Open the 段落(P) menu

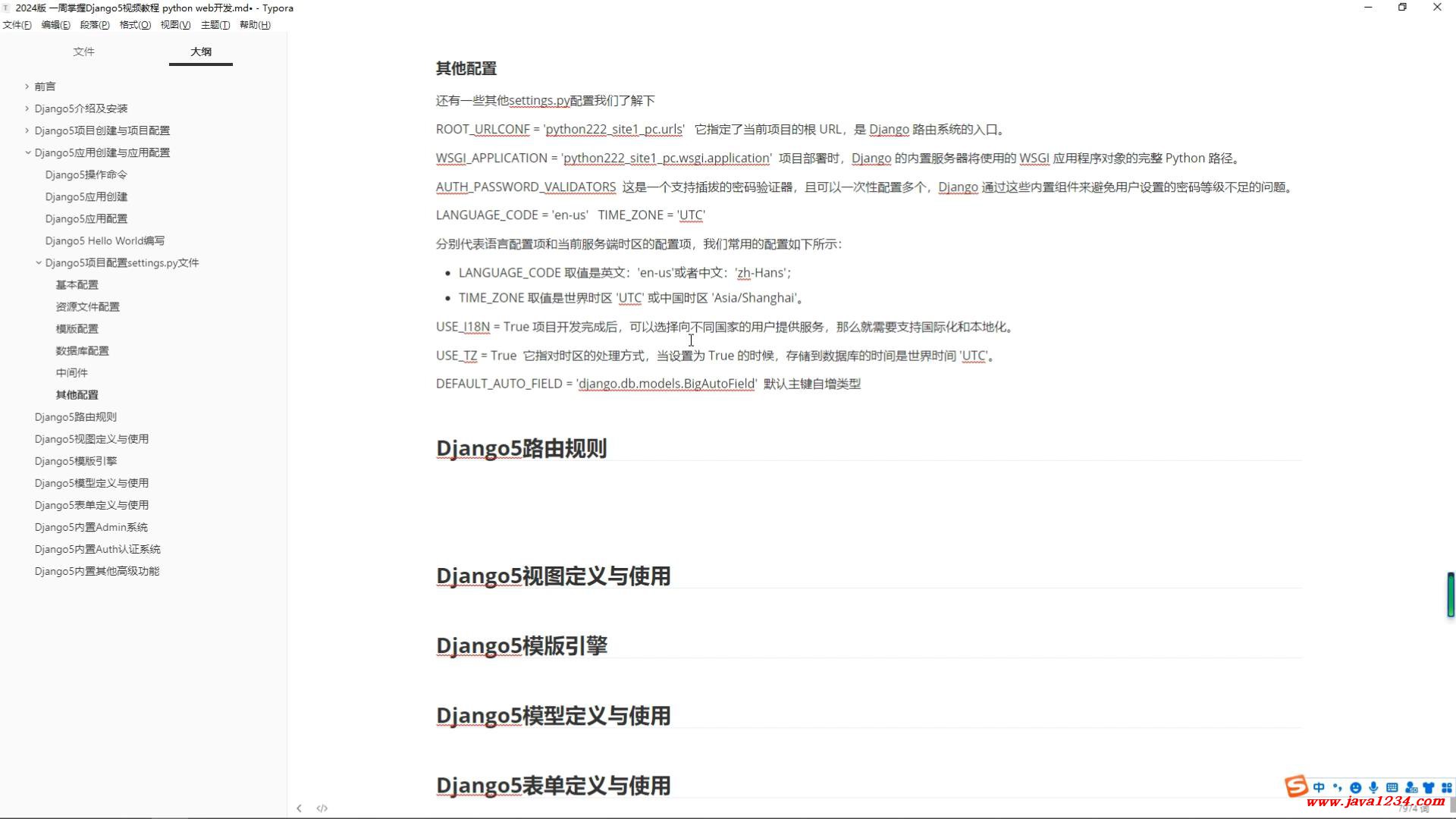(x=95, y=25)
